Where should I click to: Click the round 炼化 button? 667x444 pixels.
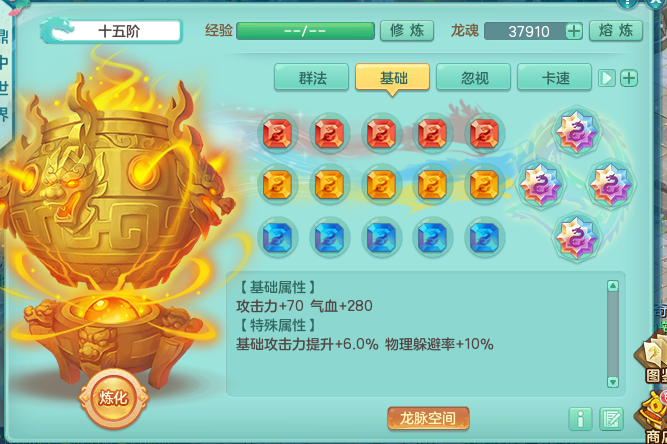(x=113, y=398)
